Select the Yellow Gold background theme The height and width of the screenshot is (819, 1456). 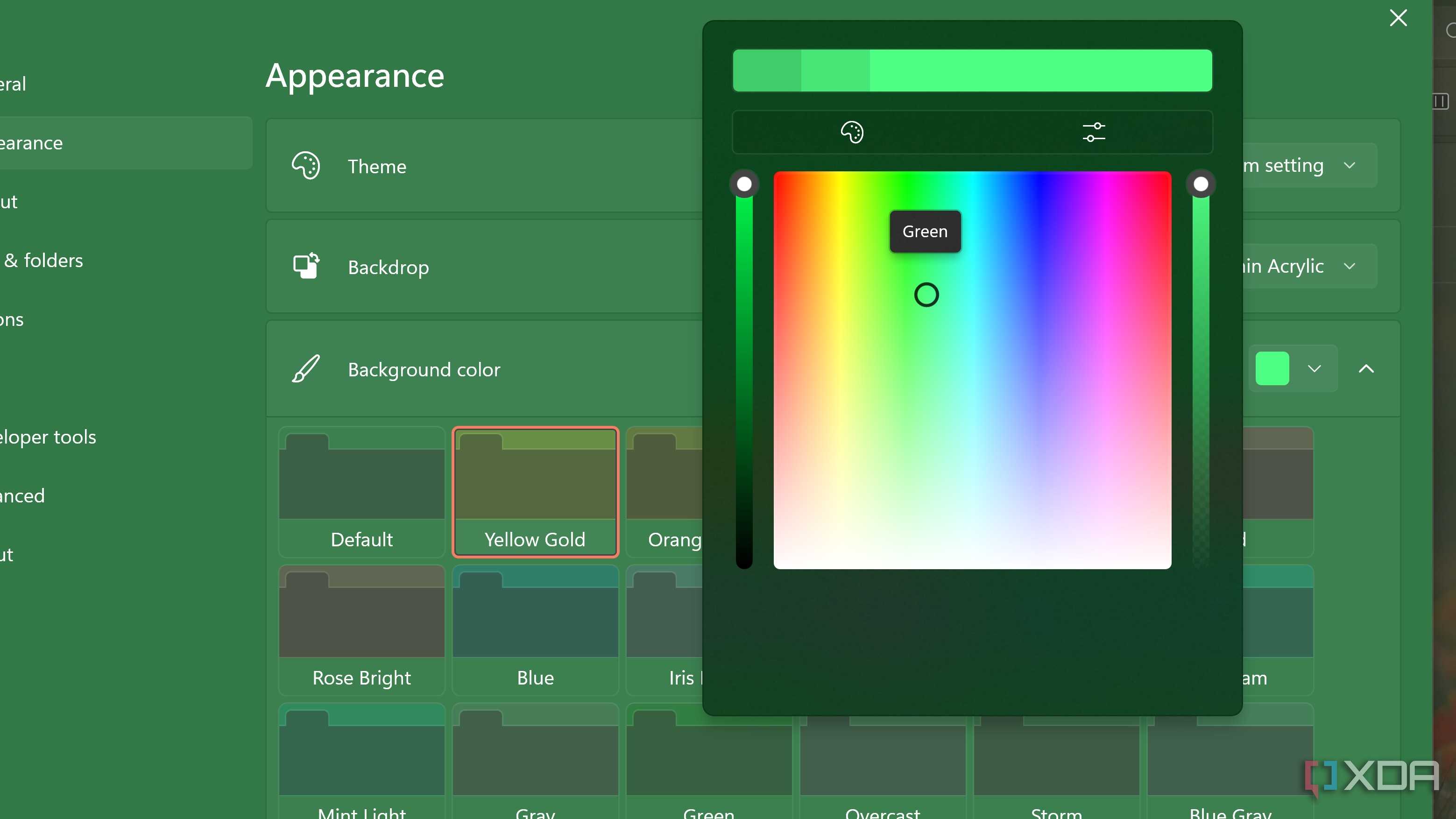pyautogui.click(x=535, y=492)
